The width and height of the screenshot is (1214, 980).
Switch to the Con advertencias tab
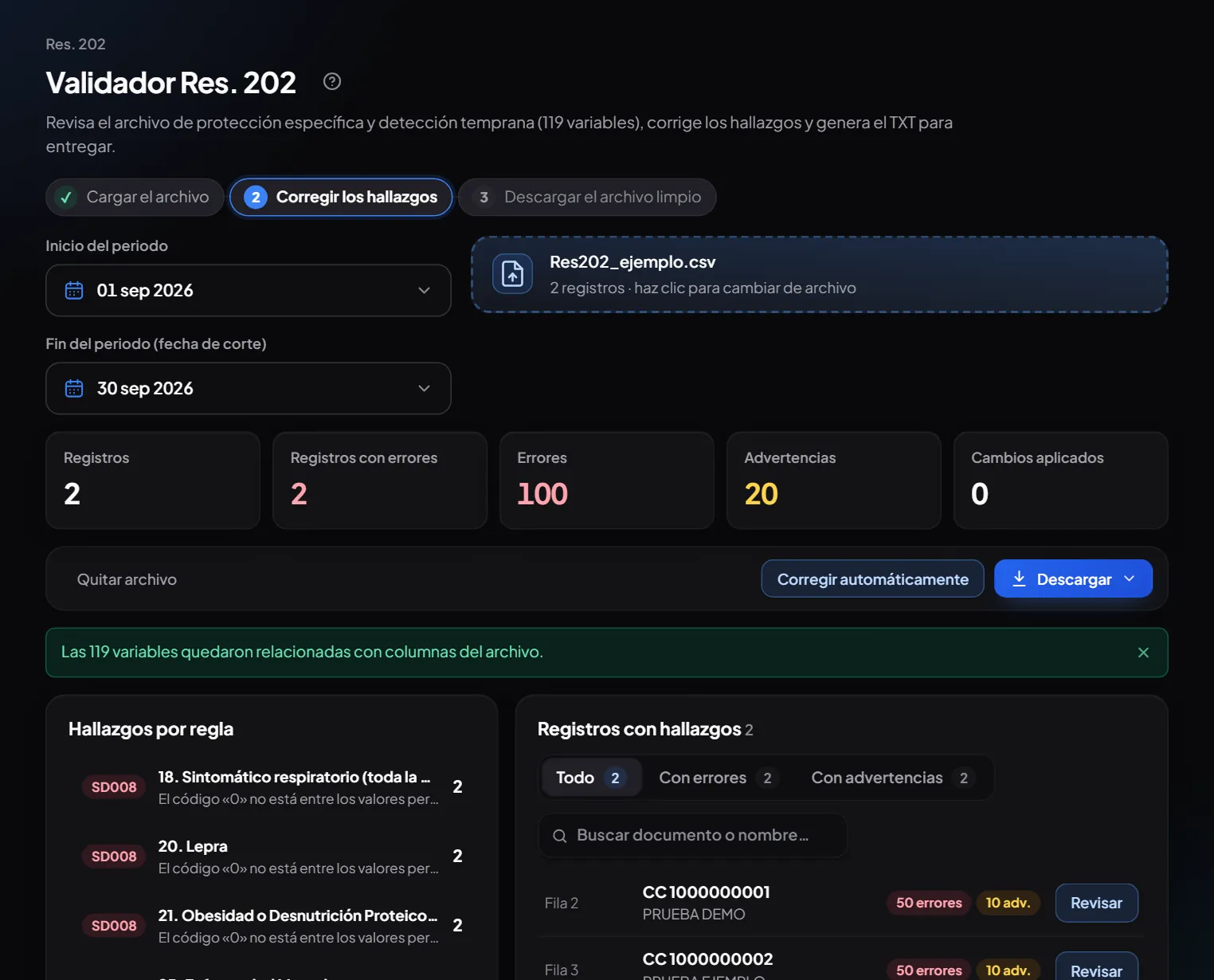pyautogui.click(x=891, y=778)
